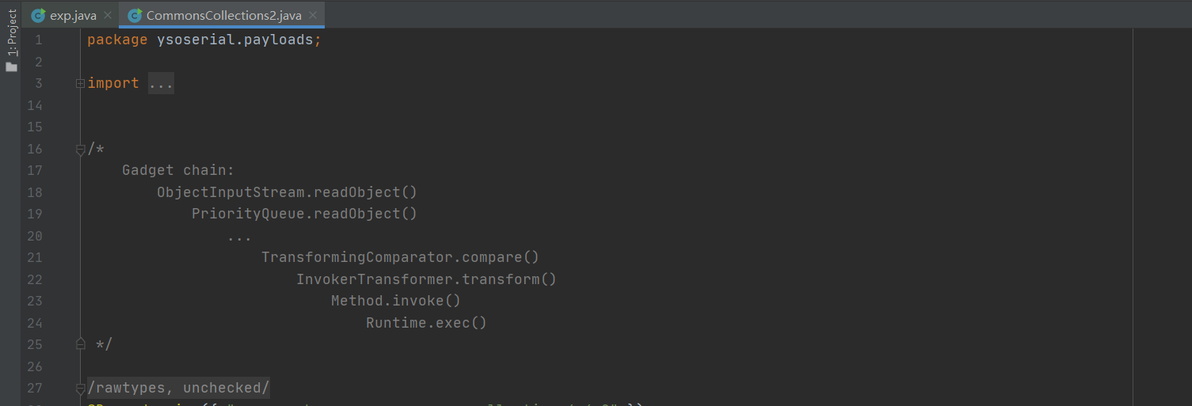Image resolution: width=1192 pixels, height=406 pixels.
Task: Close the CommonsCollections2.java tab
Action: (x=313, y=16)
